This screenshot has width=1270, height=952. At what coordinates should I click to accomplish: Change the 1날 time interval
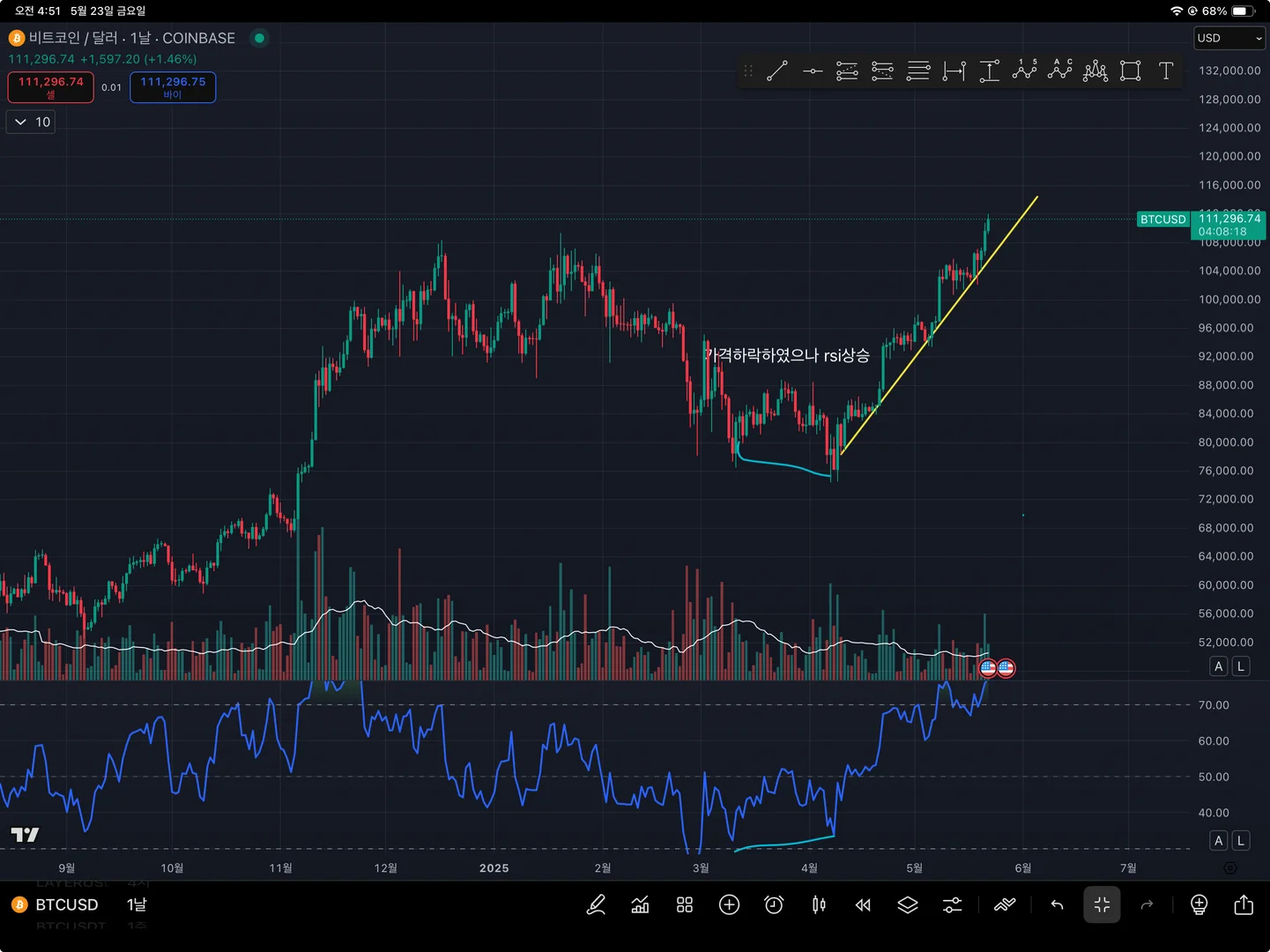click(x=137, y=904)
